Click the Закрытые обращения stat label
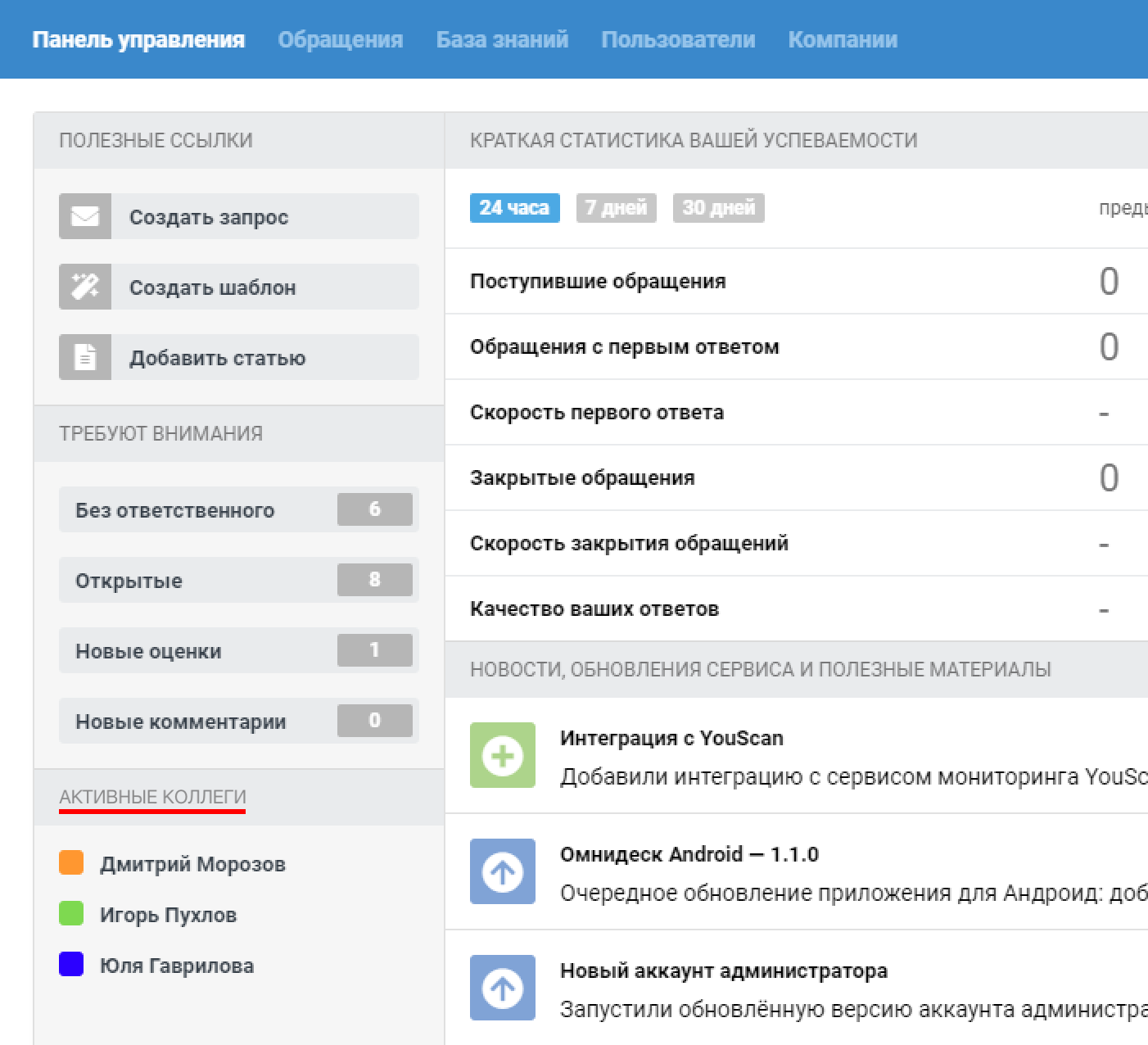Viewport: 1148px width, 1045px height. [x=582, y=477]
